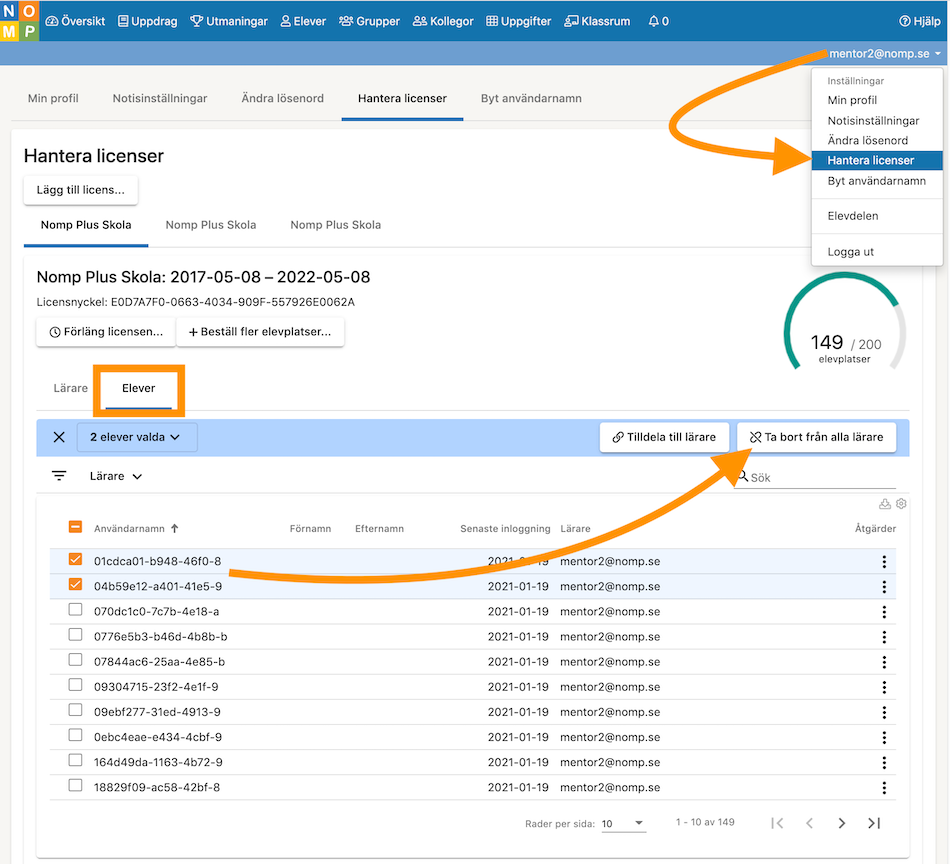Open actions menu for 01cdca01-b948-46f0-8
Viewport: 950px width, 864px height.
tap(884, 562)
